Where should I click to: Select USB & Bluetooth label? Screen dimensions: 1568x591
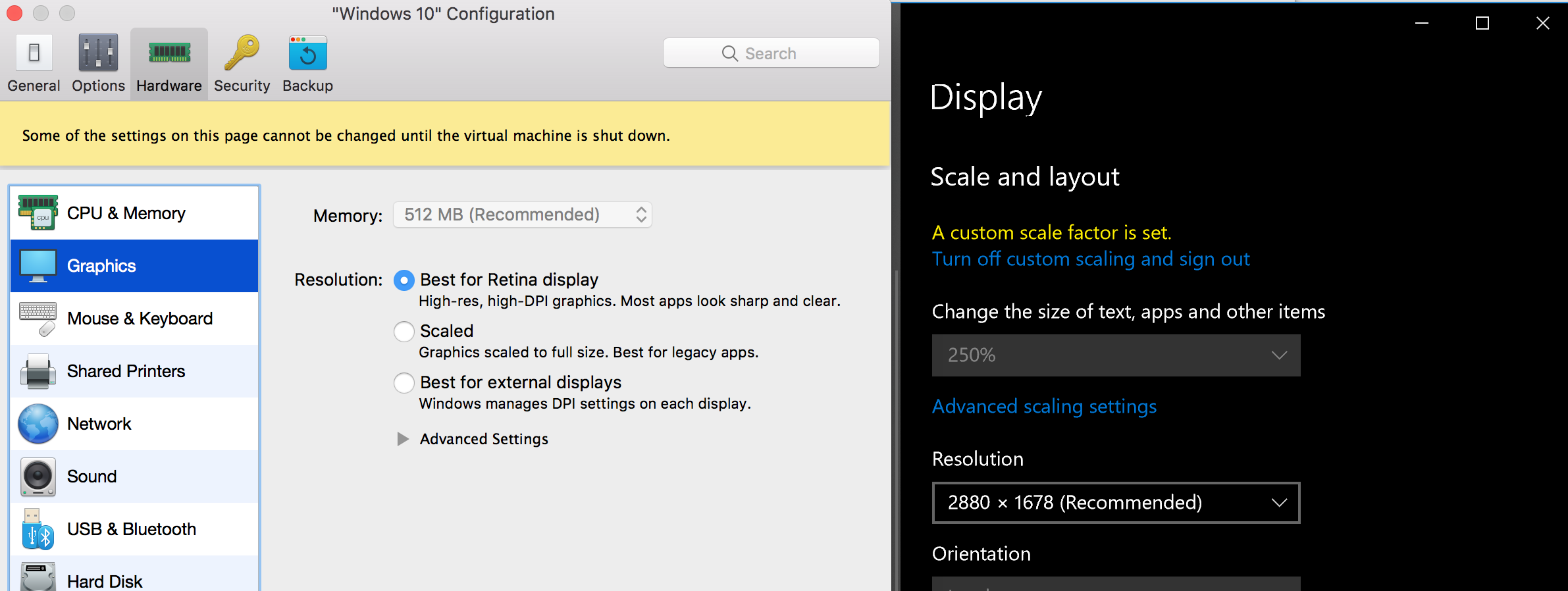point(132,529)
